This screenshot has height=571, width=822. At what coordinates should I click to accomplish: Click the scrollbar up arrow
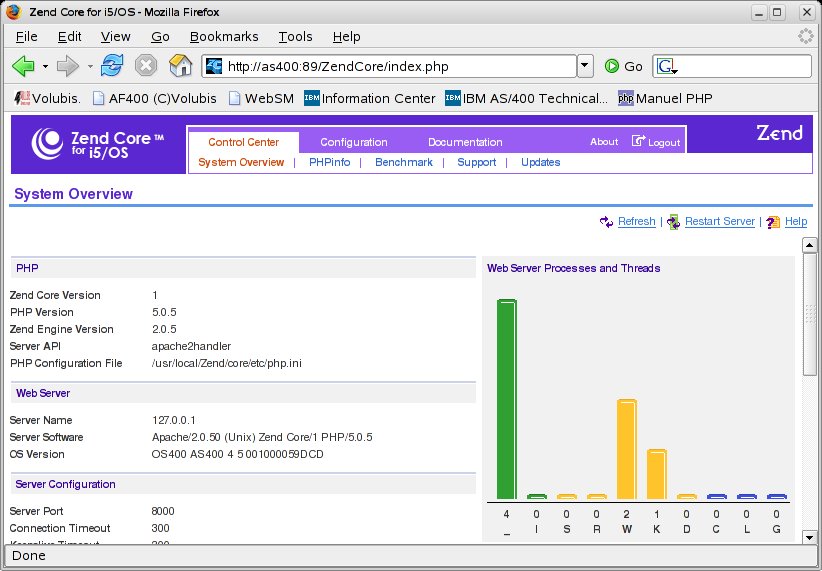tap(809, 245)
